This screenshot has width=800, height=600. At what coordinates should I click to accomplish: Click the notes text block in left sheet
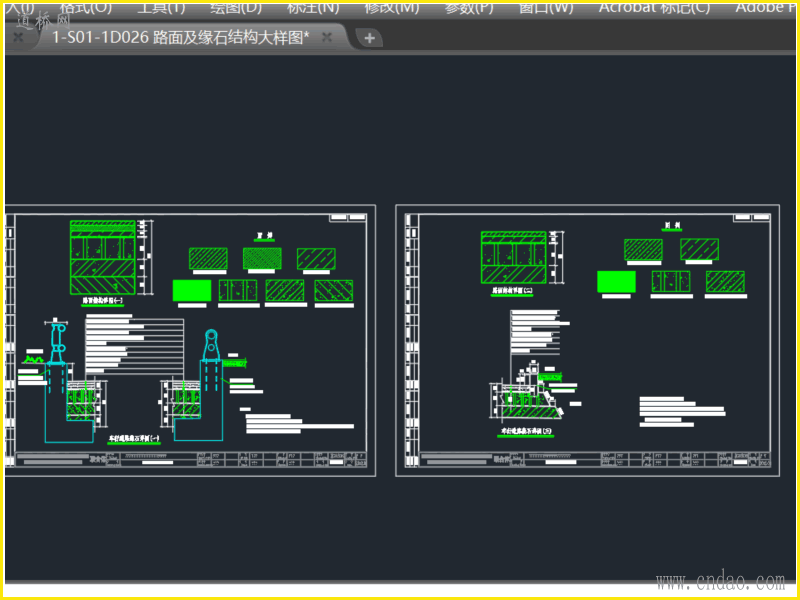(x=299, y=423)
